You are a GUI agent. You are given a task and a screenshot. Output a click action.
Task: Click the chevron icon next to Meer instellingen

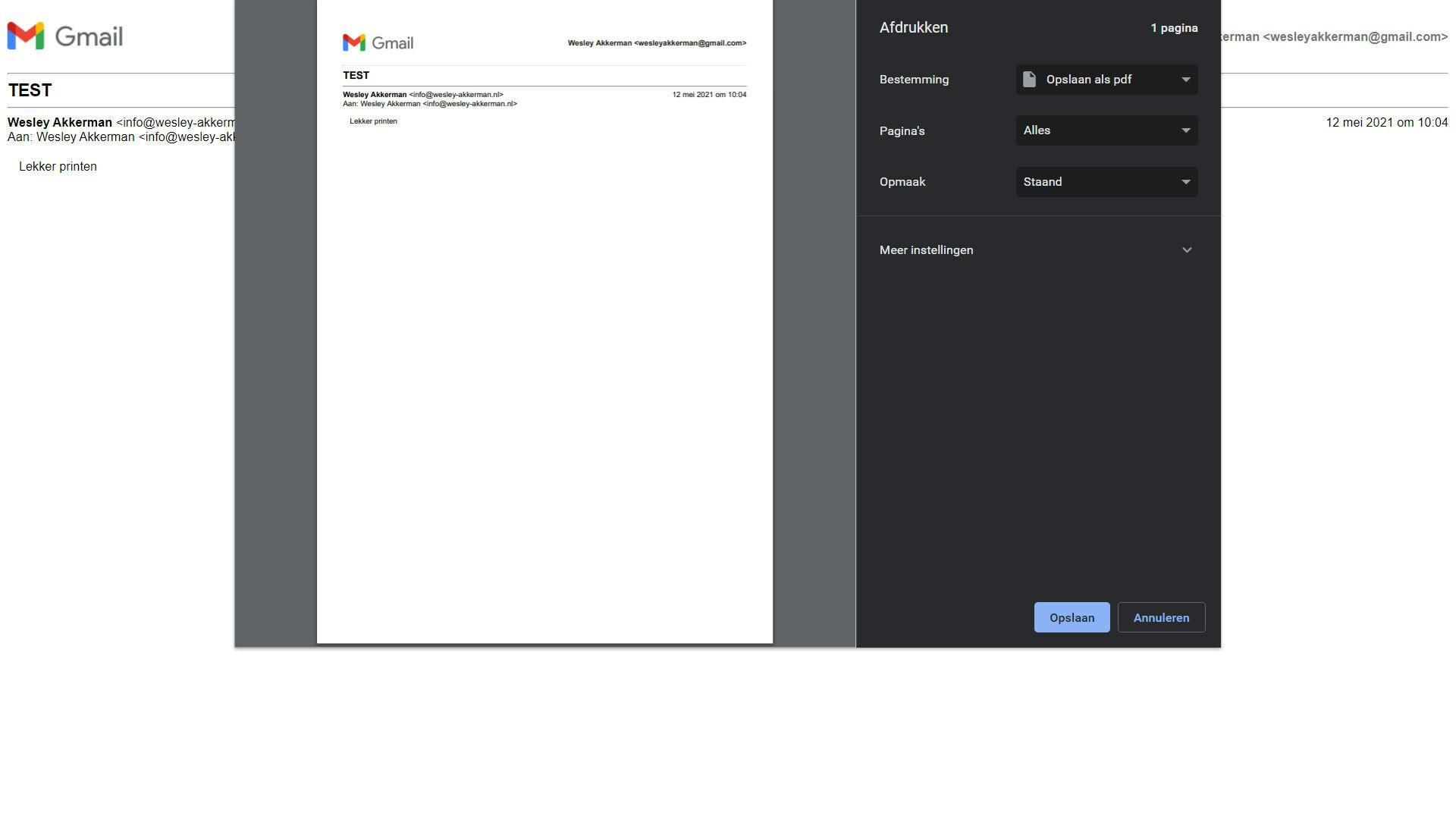point(1187,250)
